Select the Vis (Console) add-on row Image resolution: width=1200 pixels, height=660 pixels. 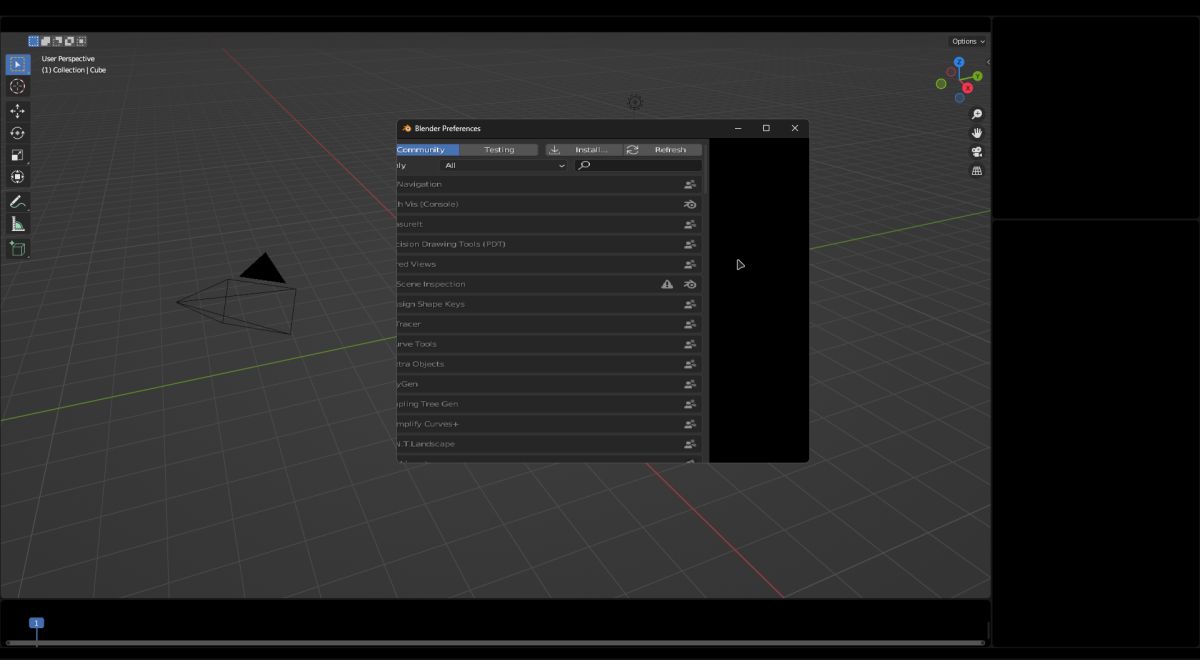[549, 204]
